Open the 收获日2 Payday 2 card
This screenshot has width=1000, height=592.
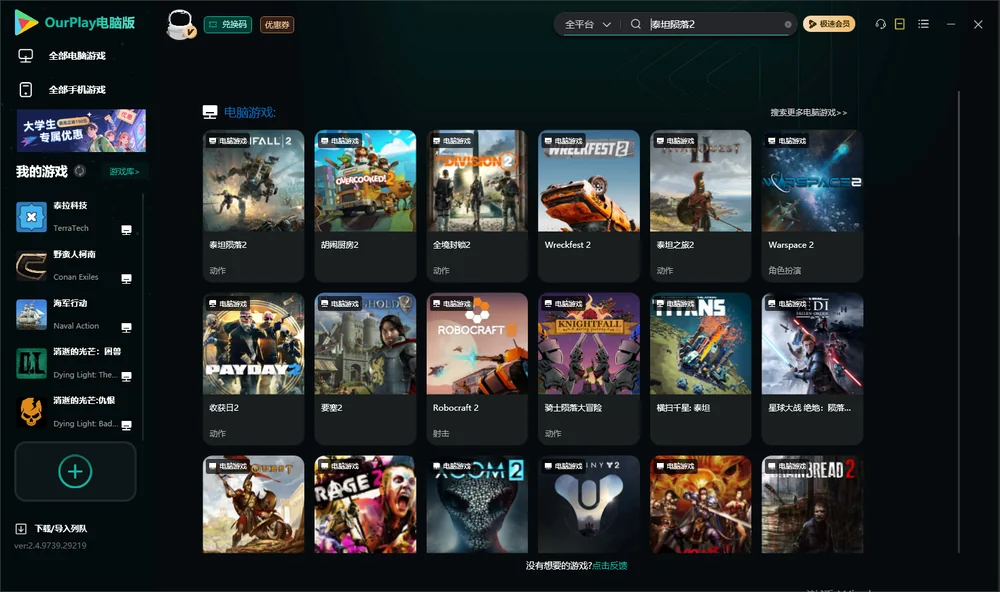click(253, 368)
